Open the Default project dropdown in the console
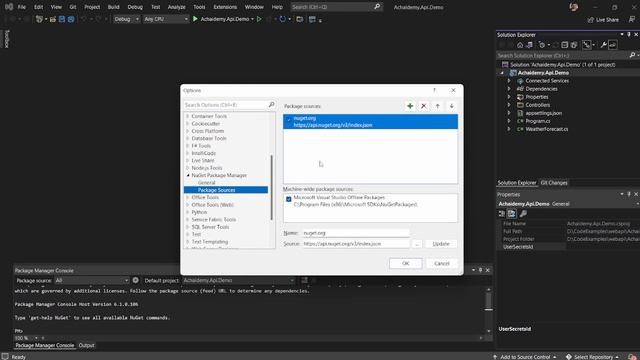The width and height of the screenshot is (640, 360). pos(238,280)
